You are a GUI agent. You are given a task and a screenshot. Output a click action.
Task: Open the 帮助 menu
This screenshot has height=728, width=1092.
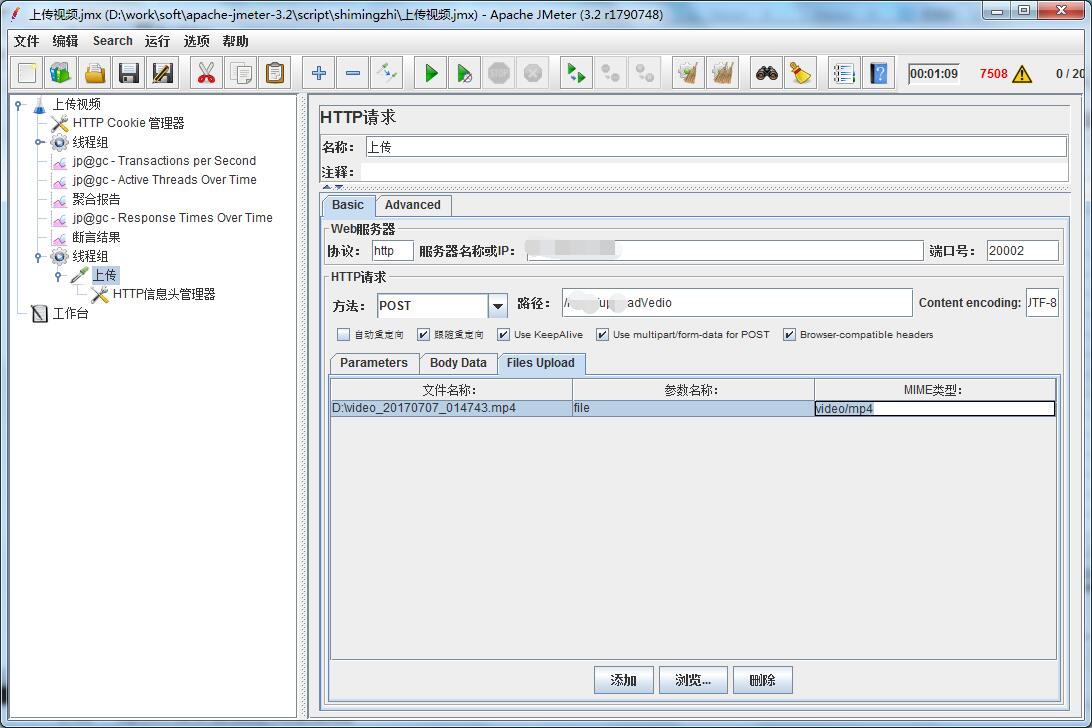pyautogui.click(x=235, y=41)
